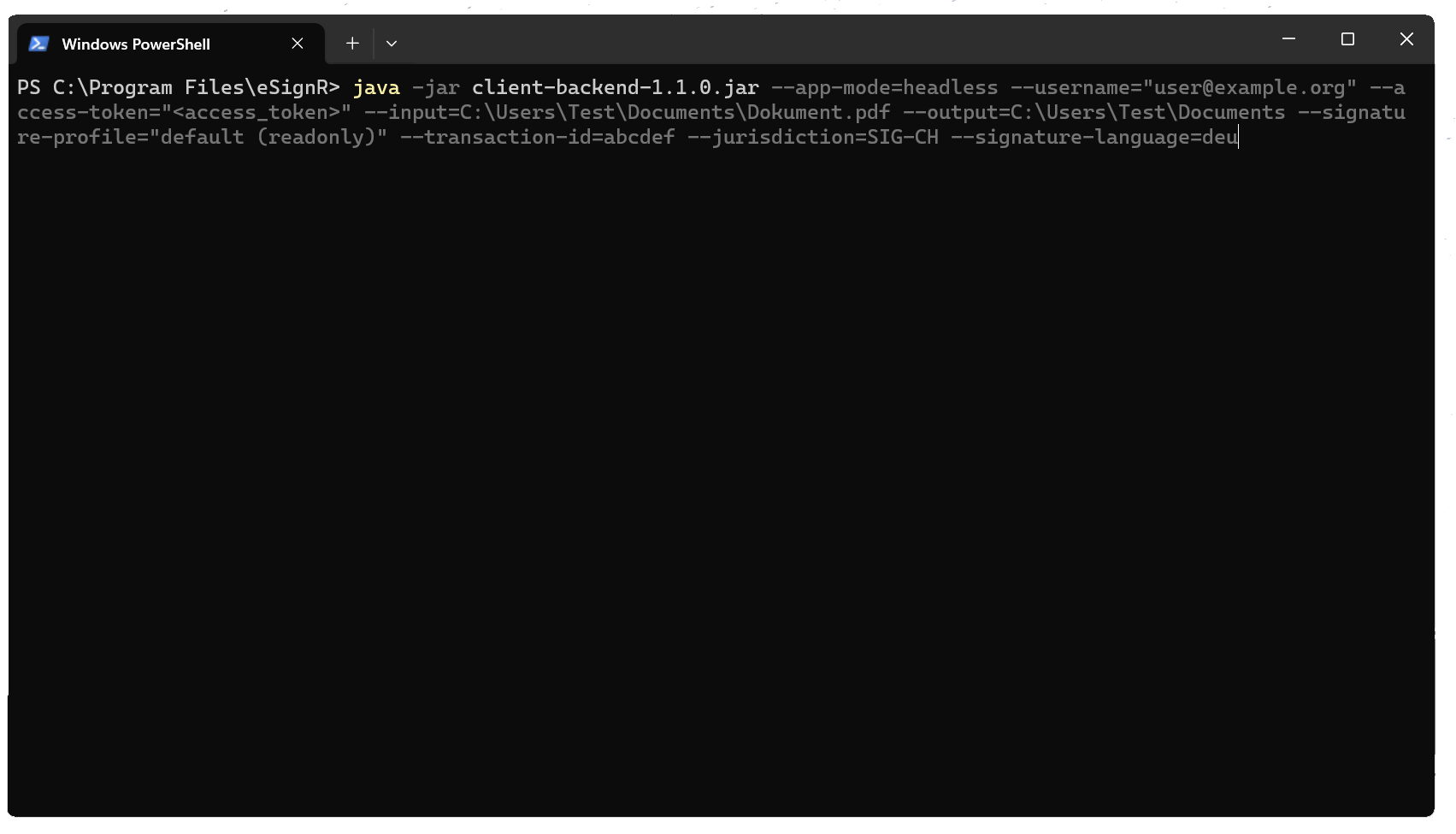This screenshot has width=1456, height=834.
Task: Click the --output=C:\Users\Test\Documents parameter
Action: [x=1094, y=112]
